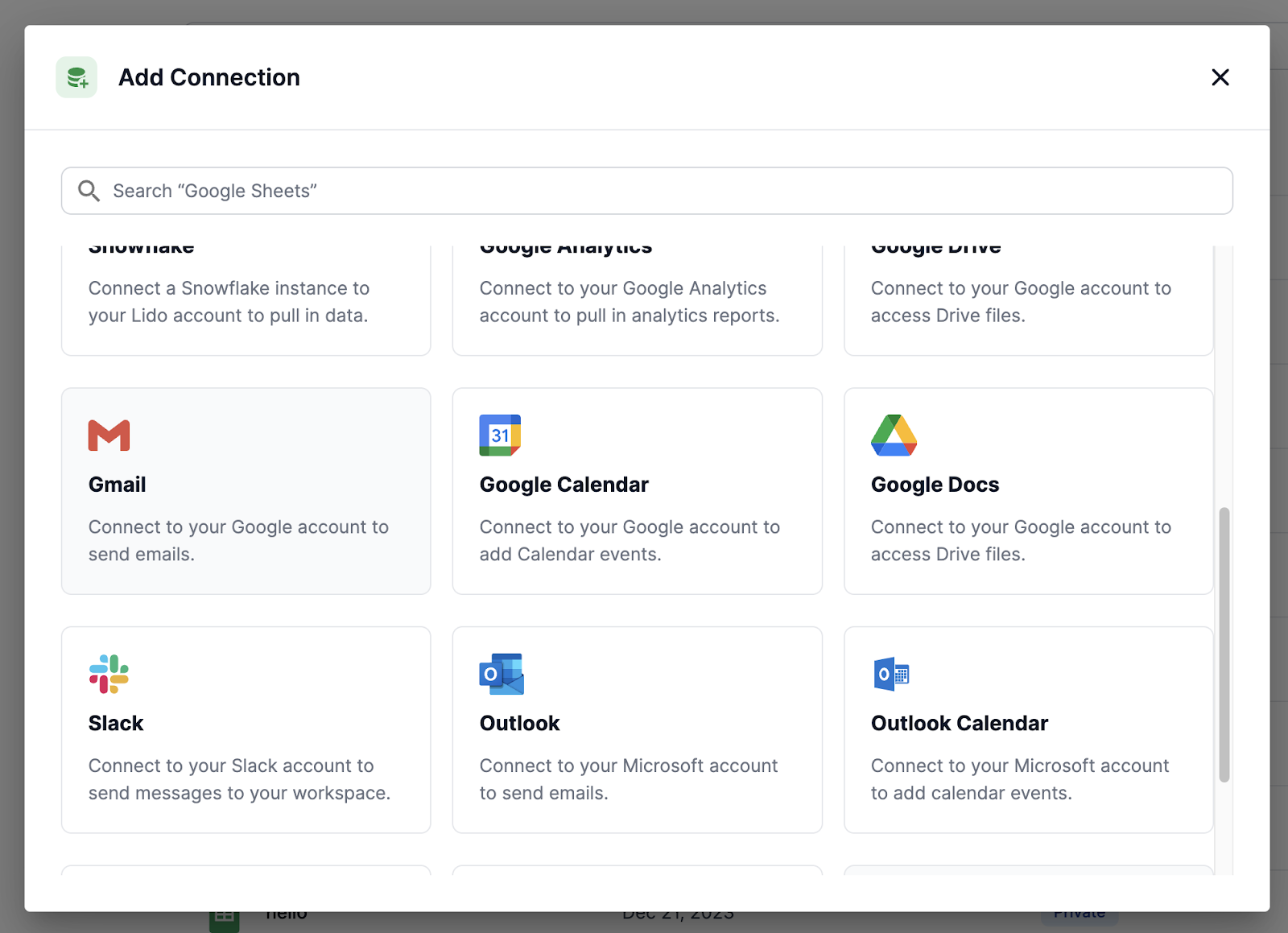
Task: Click the Gmail envelope icon
Action: 109,436
